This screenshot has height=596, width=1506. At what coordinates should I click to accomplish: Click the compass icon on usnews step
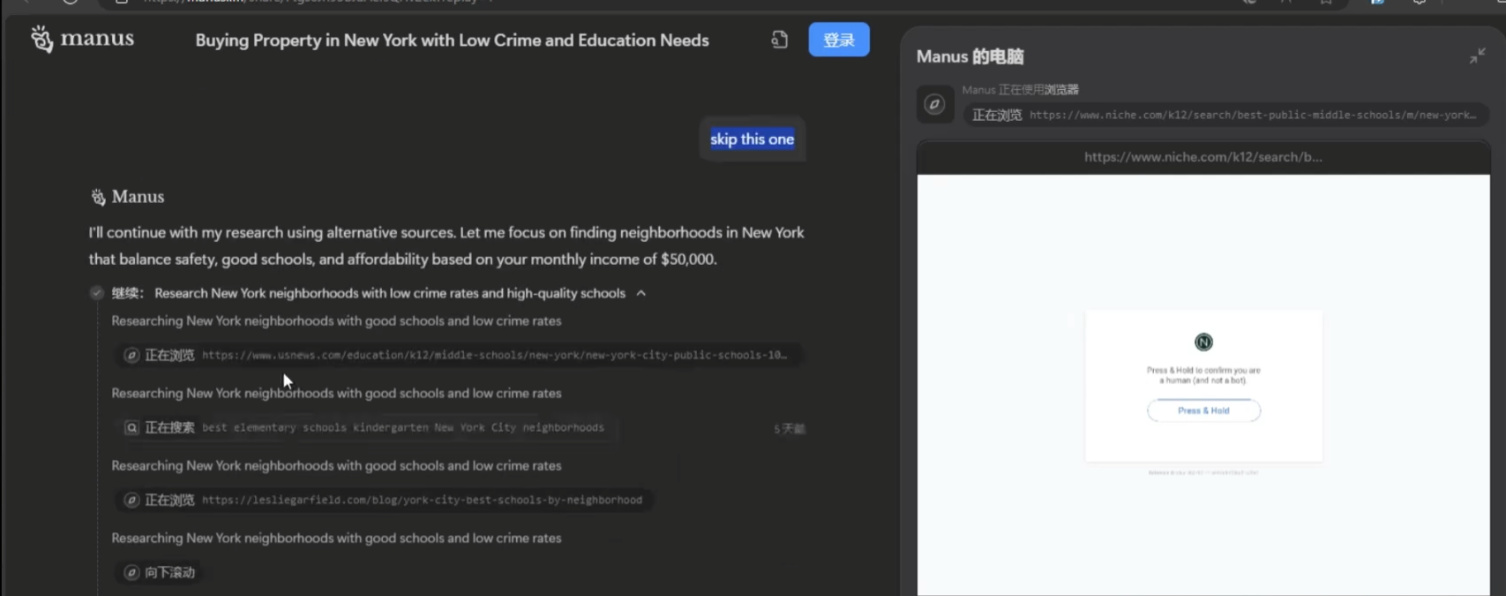[x=131, y=355]
